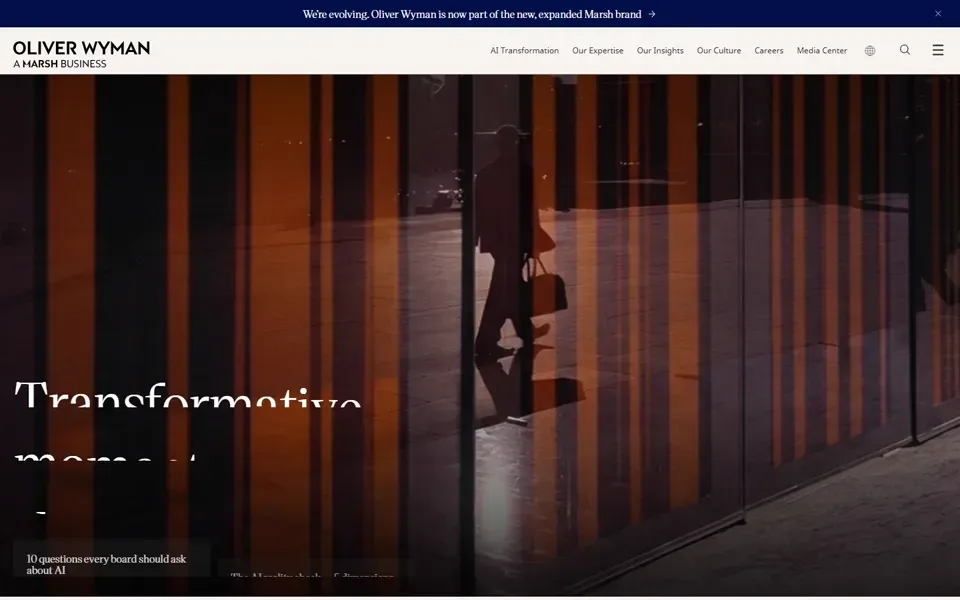This screenshot has height=600, width=960.
Task: Open the globe language selector
Action: (x=869, y=51)
